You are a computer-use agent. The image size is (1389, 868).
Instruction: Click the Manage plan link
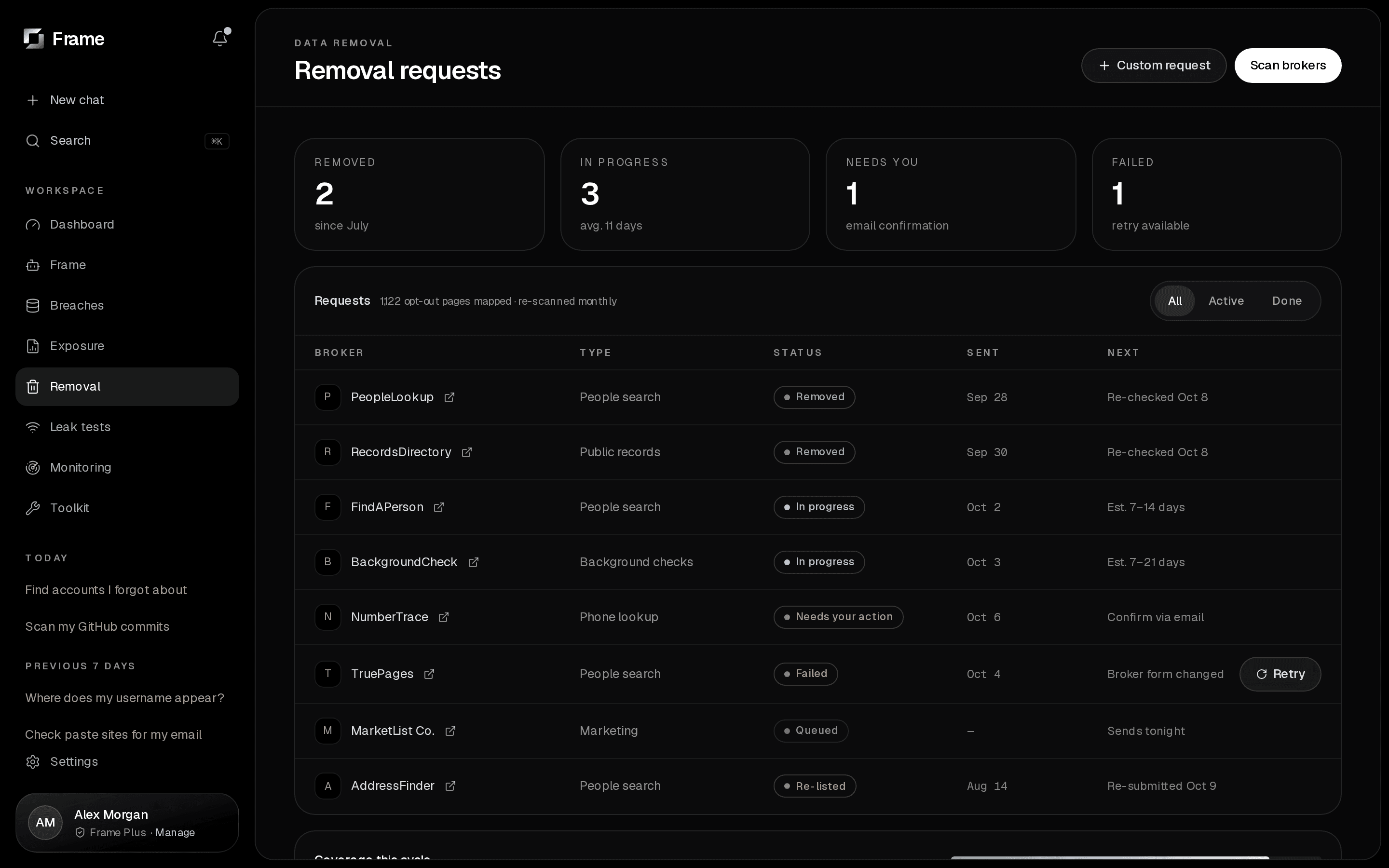coord(175,833)
